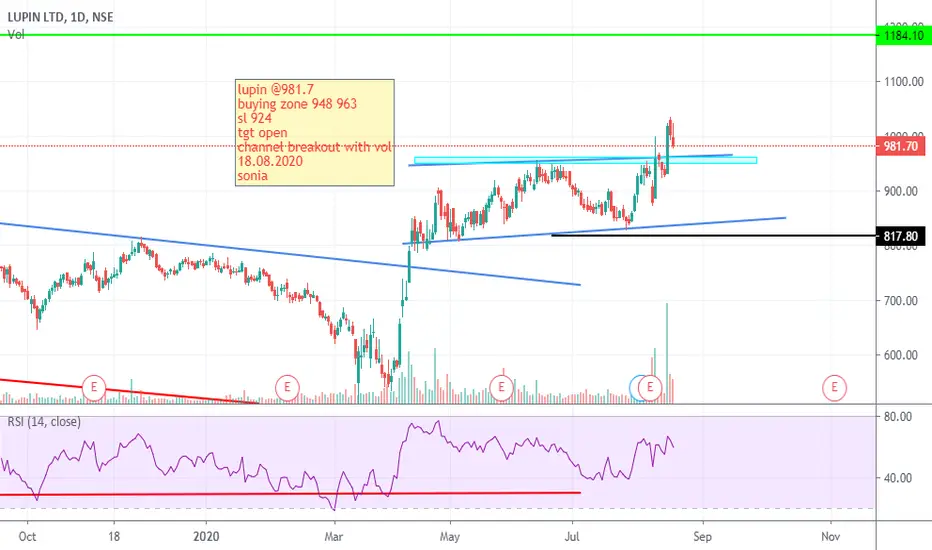Click the RSI (14, close) indicator label
This screenshot has width=932, height=550.
[44, 422]
